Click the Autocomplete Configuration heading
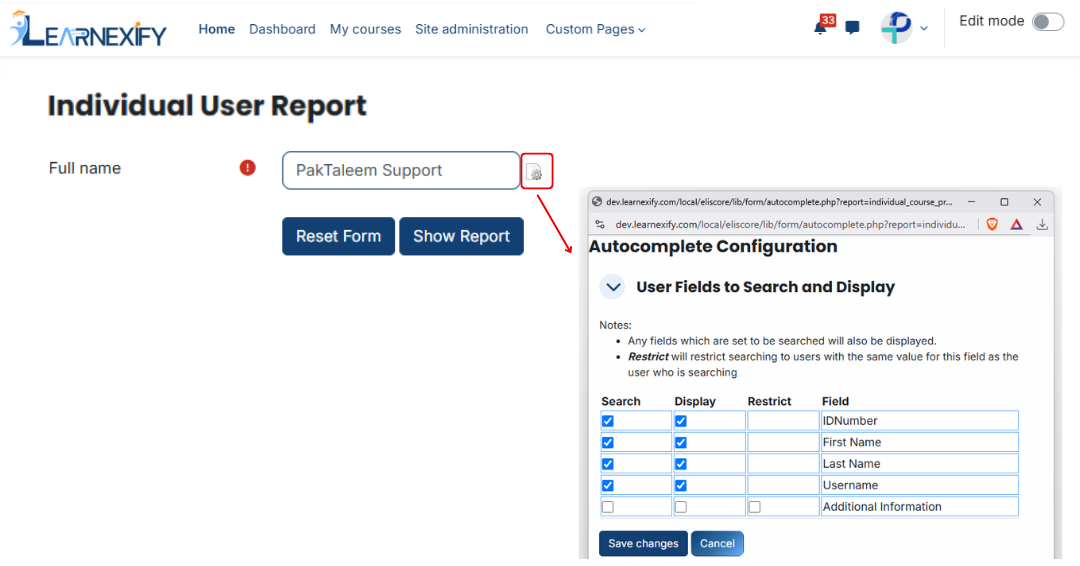Viewport: 1080px width, 566px height. click(x=713, y=247)
